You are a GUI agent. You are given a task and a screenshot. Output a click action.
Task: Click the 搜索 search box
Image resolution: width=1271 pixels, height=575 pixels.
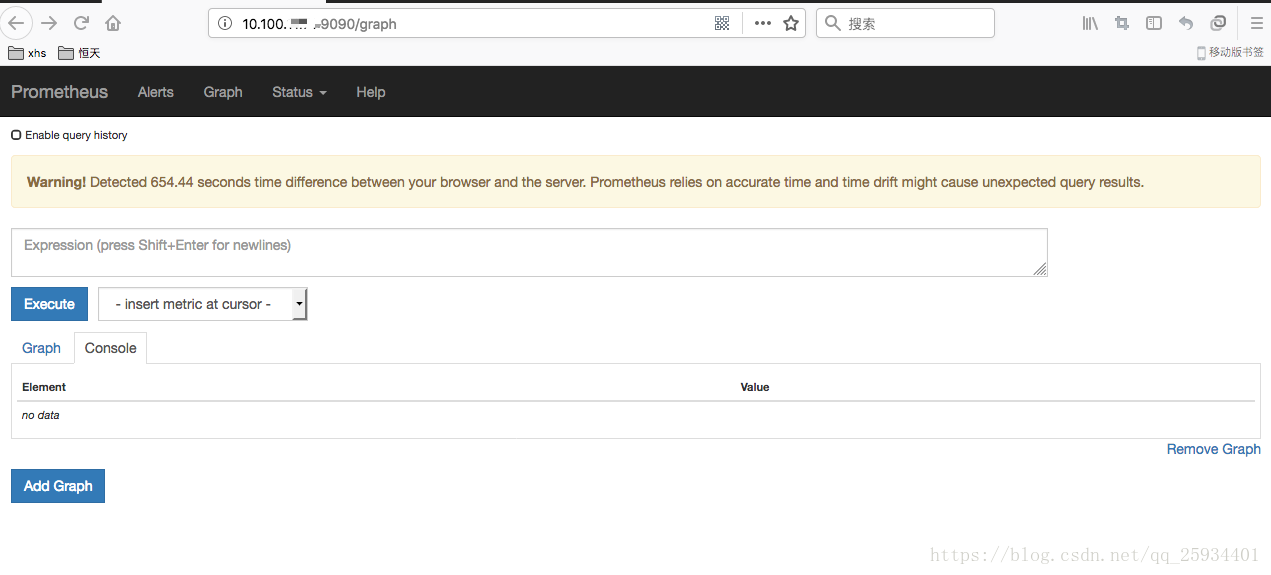point(905,23)
